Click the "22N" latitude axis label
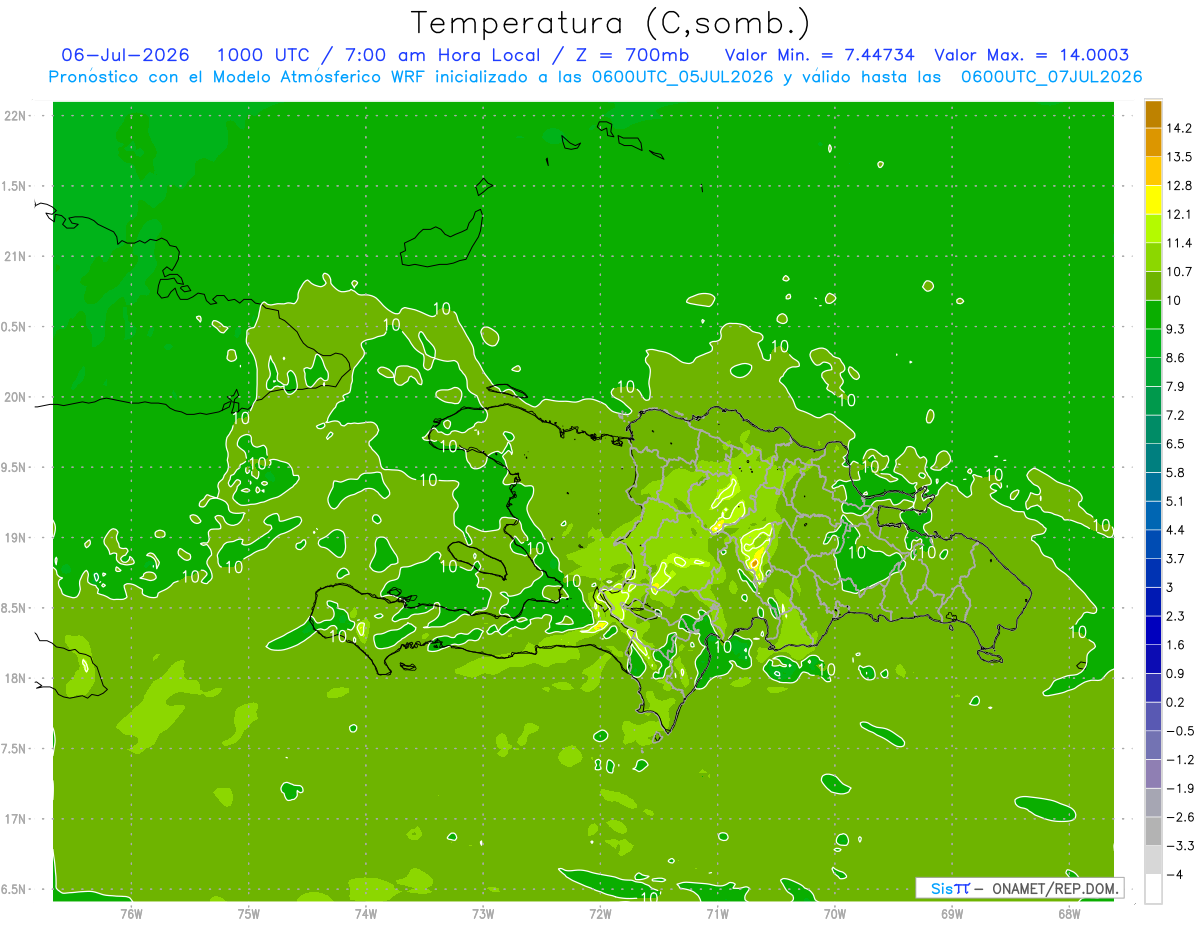The width and height of the screenshot is (1200, 927). [x=15, y=116]
